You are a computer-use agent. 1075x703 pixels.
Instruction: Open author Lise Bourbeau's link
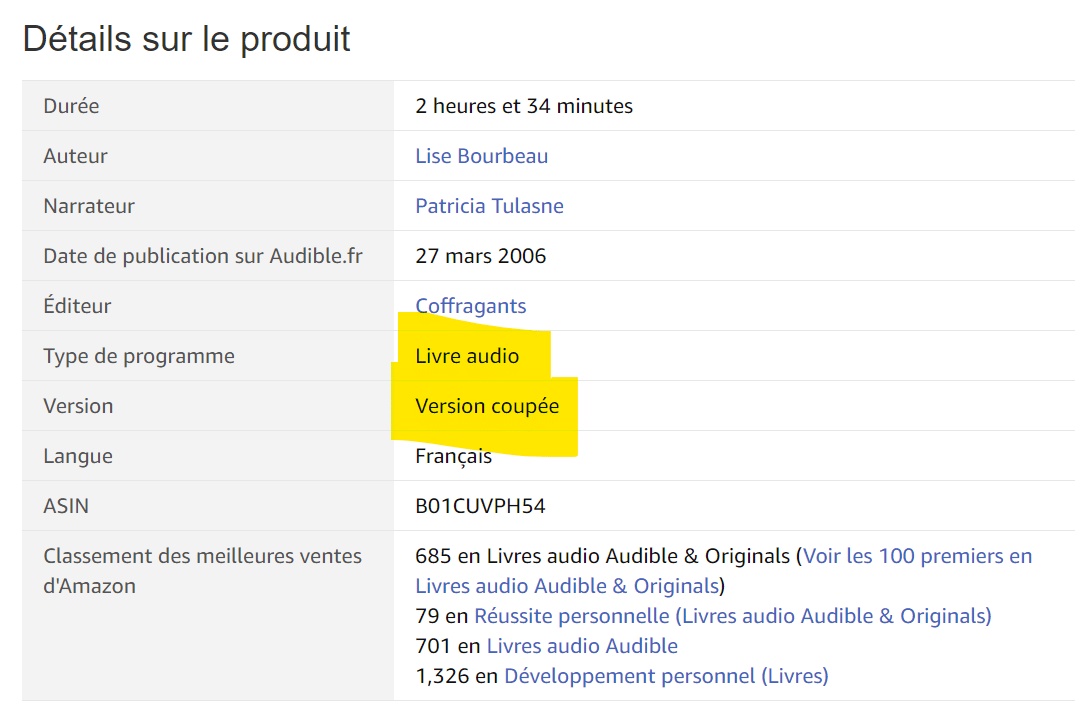tap(481, 156)
